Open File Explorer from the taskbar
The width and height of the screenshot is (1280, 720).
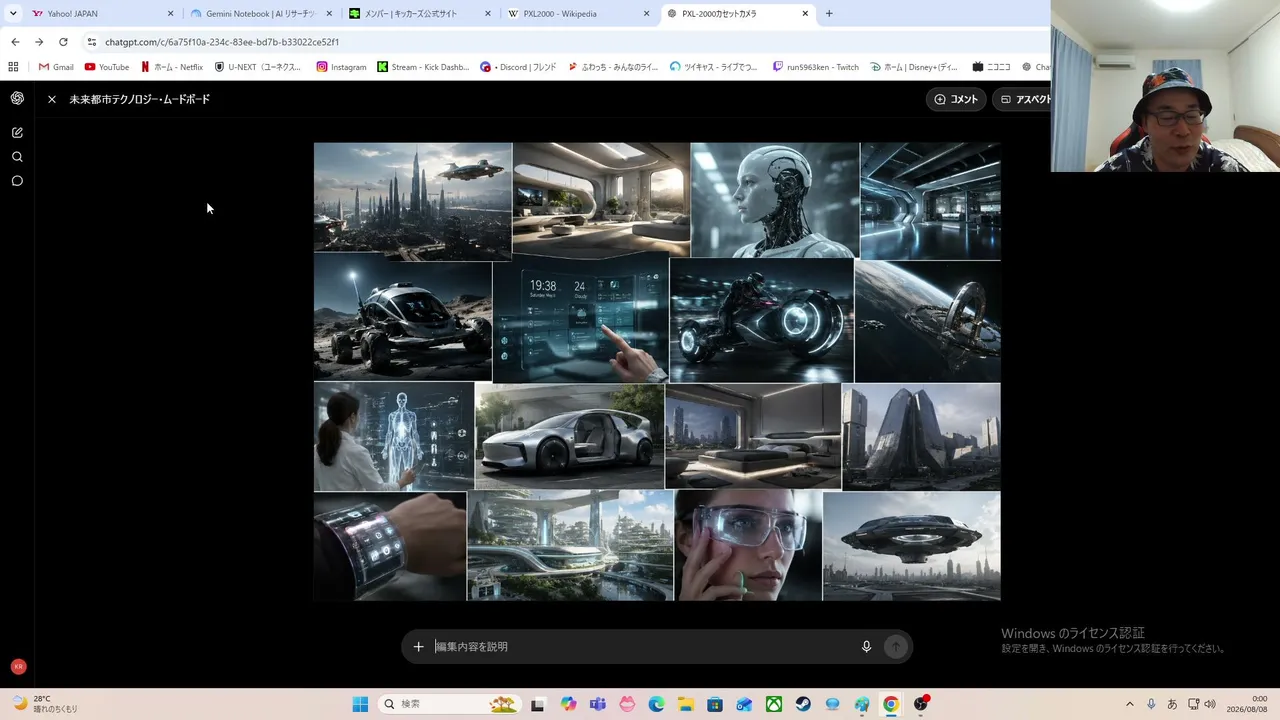coord(686,704)
